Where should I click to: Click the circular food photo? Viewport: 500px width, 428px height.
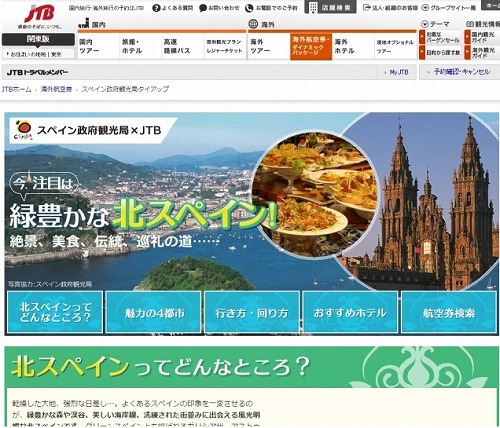(x=315, y=195)
